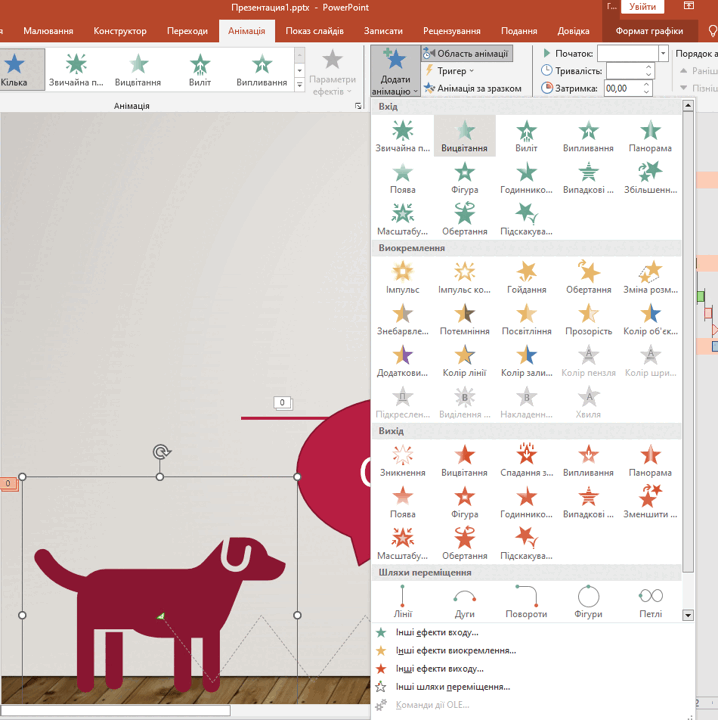This screenshot has width=718, height=720.
Task: Choose the Масштабування entrance effect
Action: (x=402, y=219)
